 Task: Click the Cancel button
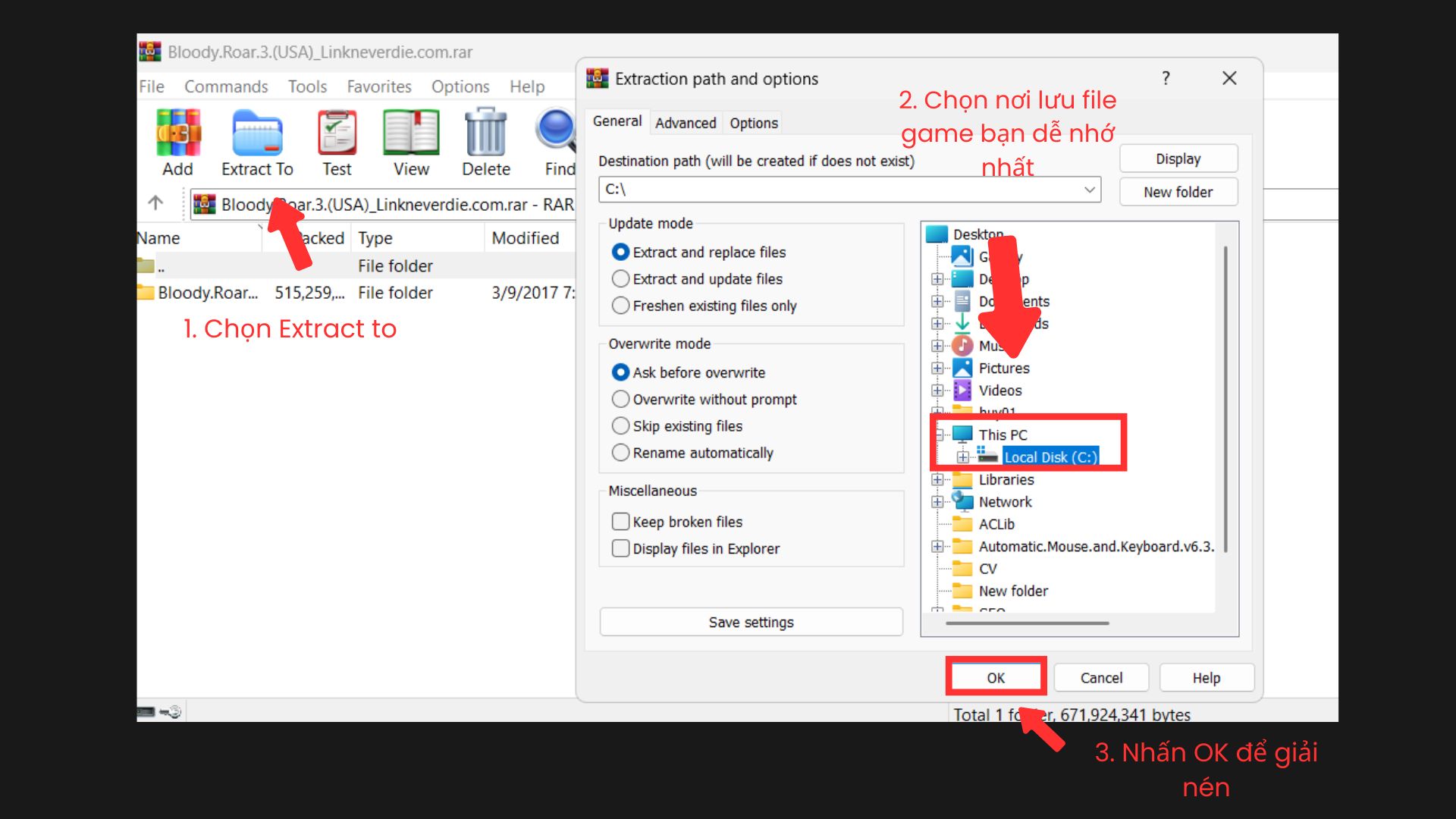(x=1101, y=677)
